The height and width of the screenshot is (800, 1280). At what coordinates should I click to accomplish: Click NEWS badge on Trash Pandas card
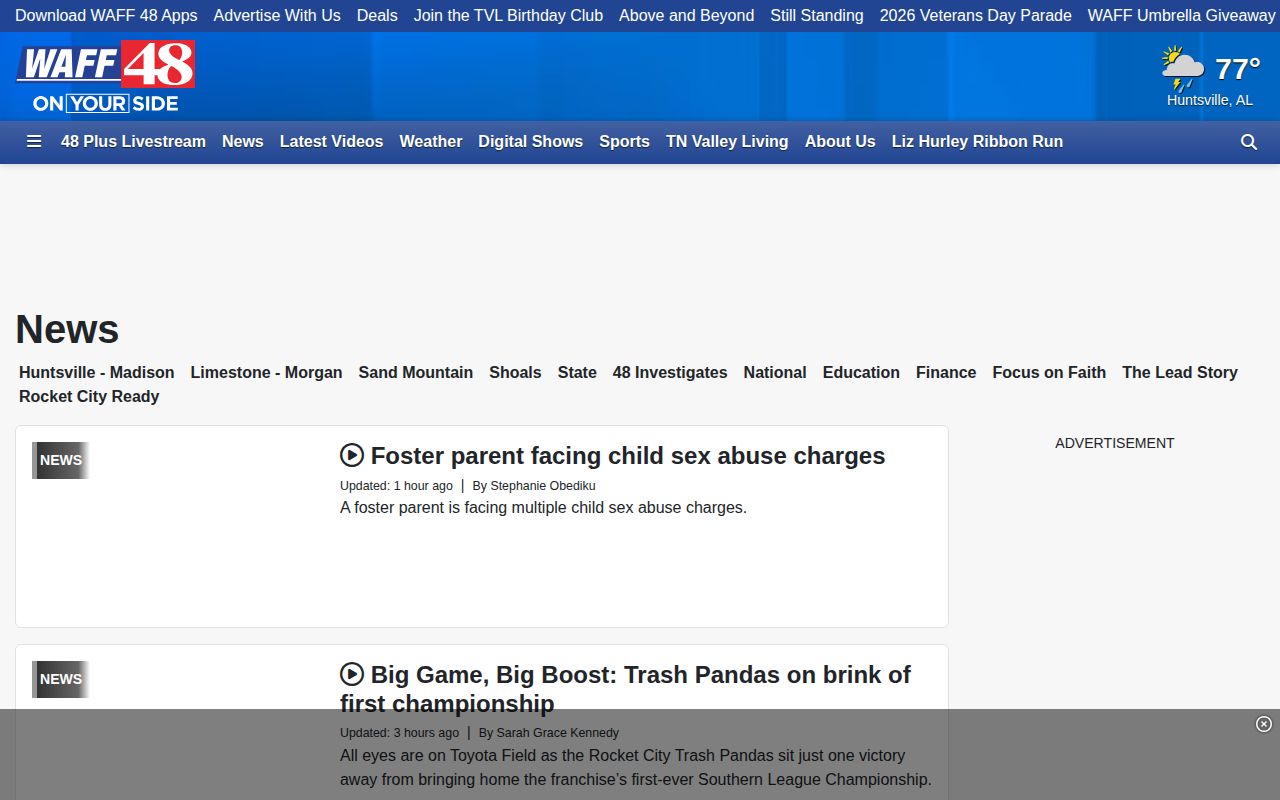61,679
